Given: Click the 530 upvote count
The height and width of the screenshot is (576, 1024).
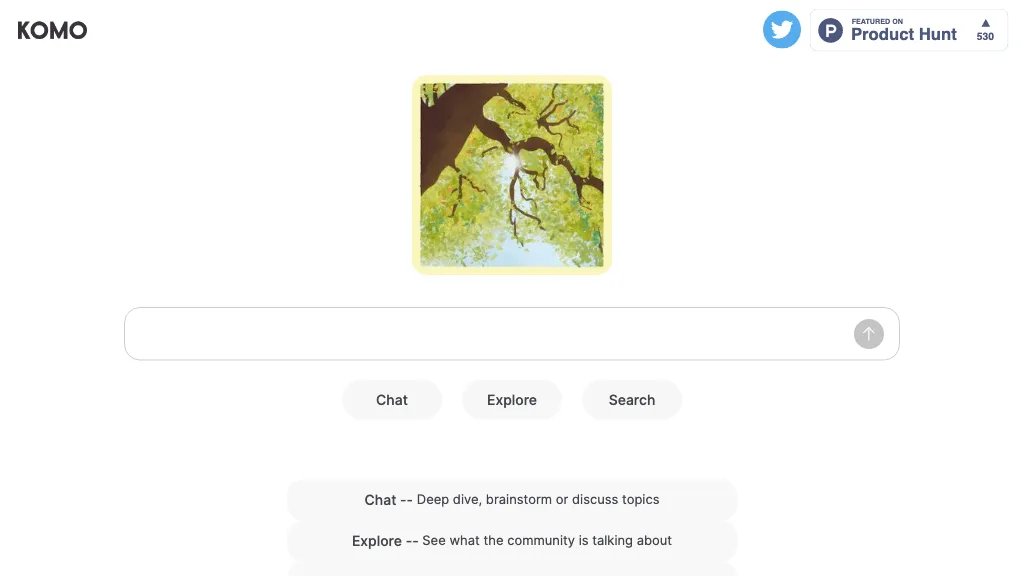Looking at the screenshot, I should pos(985,37).
